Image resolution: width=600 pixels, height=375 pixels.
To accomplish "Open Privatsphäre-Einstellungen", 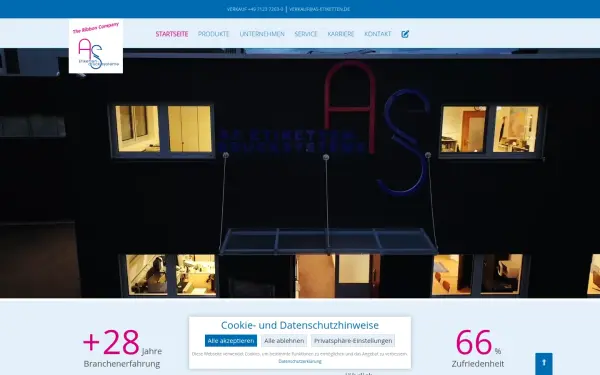I will [353, 341].
